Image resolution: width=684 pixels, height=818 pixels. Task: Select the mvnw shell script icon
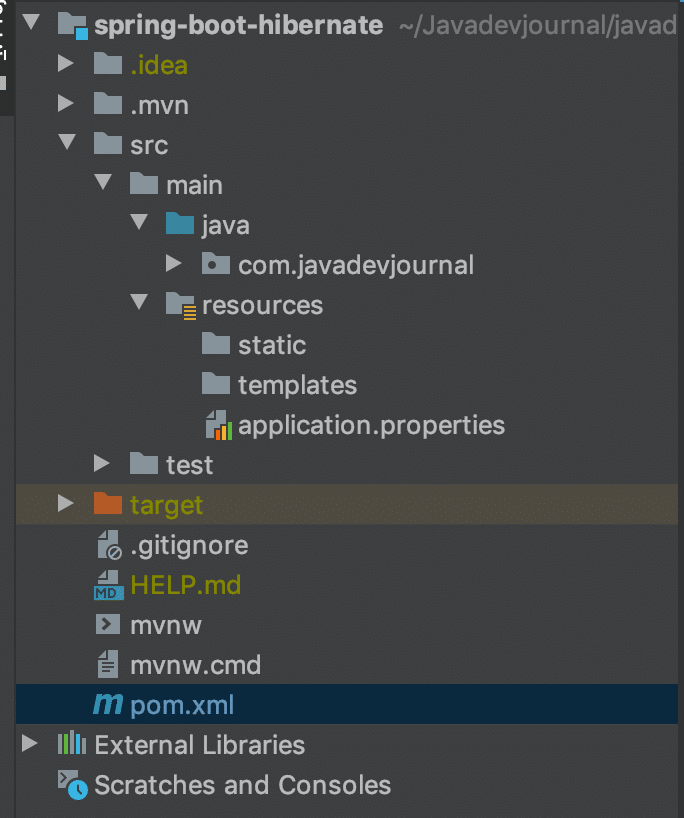tap(107, 624)
